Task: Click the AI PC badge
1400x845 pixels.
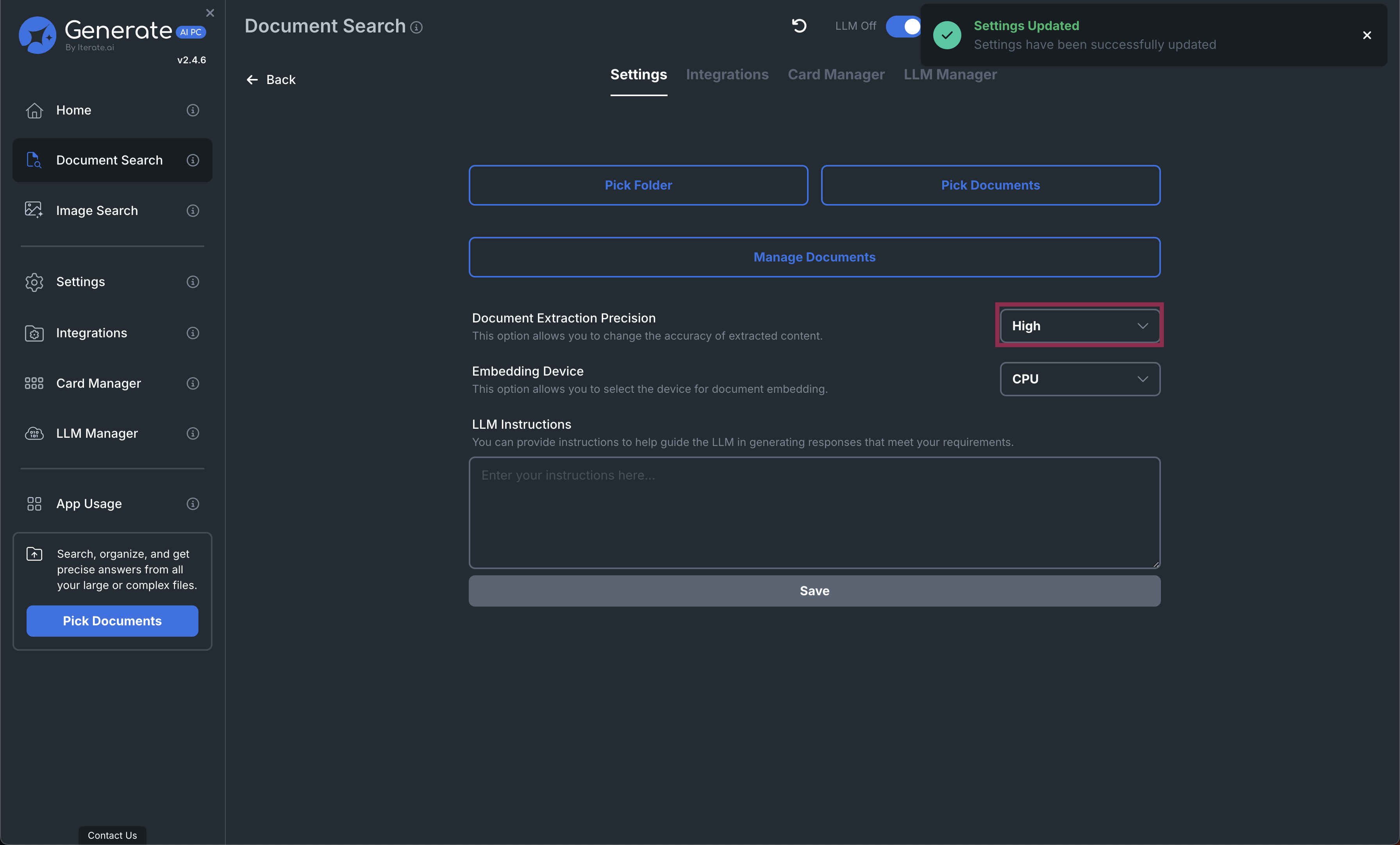Action: coord(191,32)
